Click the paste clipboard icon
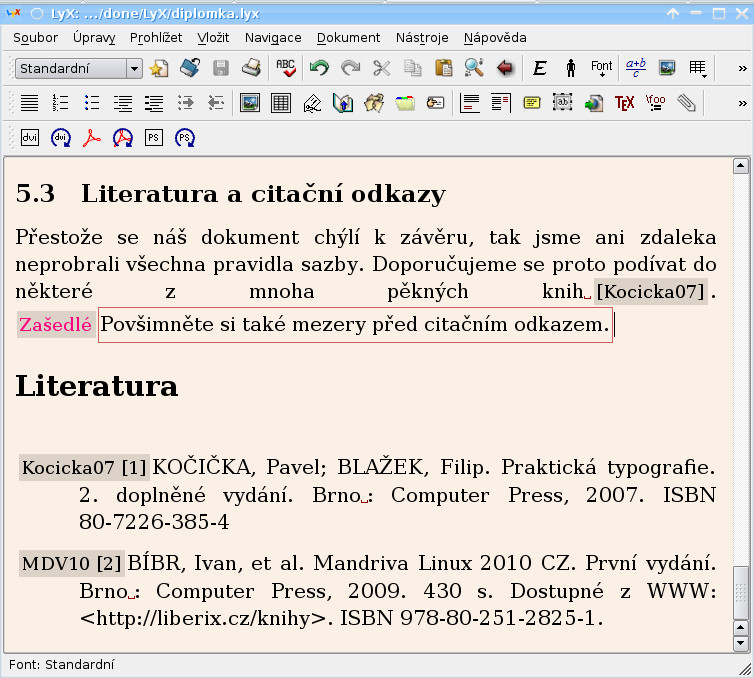This screenshot has height=678, width=754. click(443, 68)
